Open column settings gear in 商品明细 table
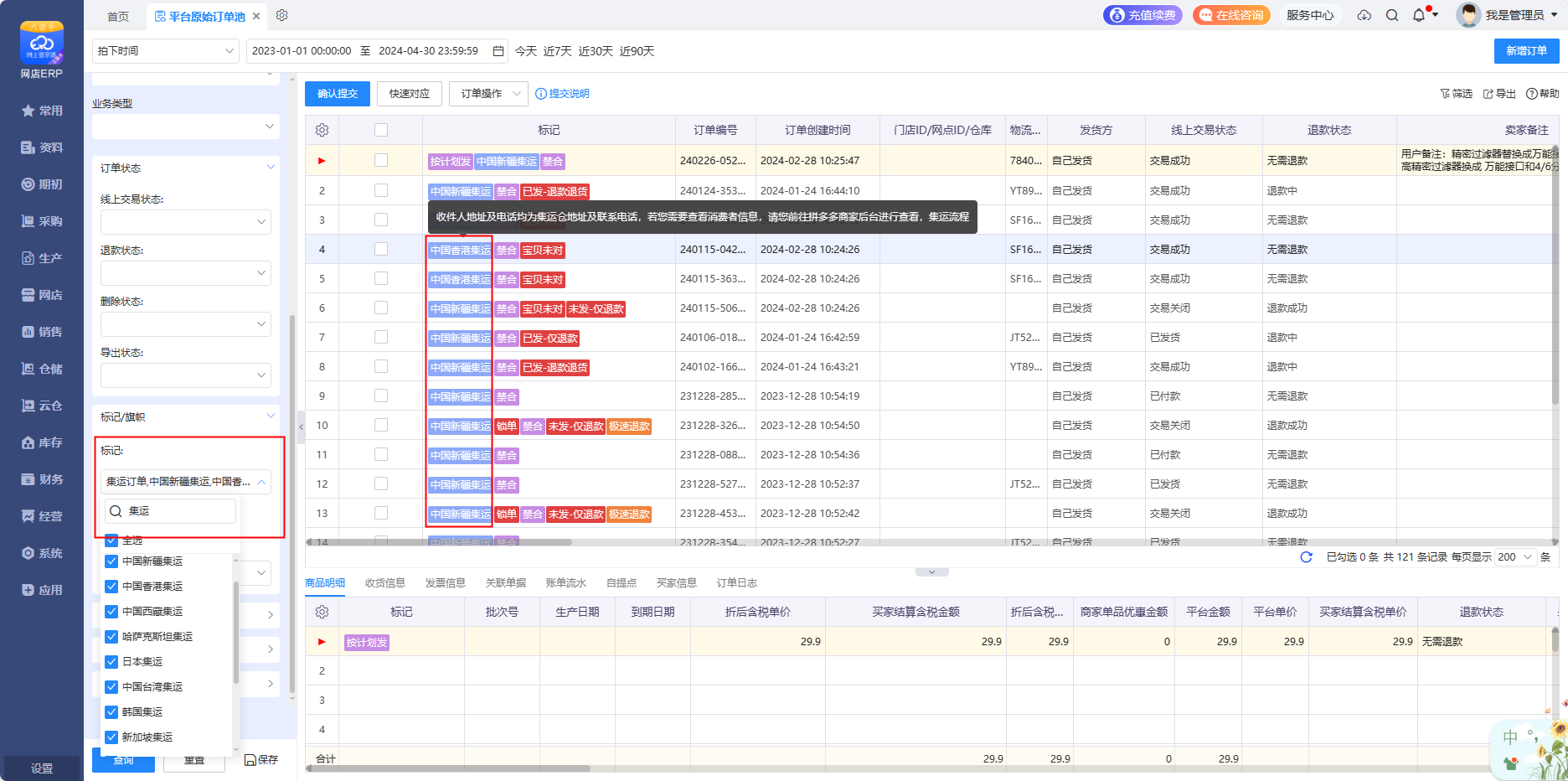This screenshot has width=1568, height=781. [x=322, y=612]
